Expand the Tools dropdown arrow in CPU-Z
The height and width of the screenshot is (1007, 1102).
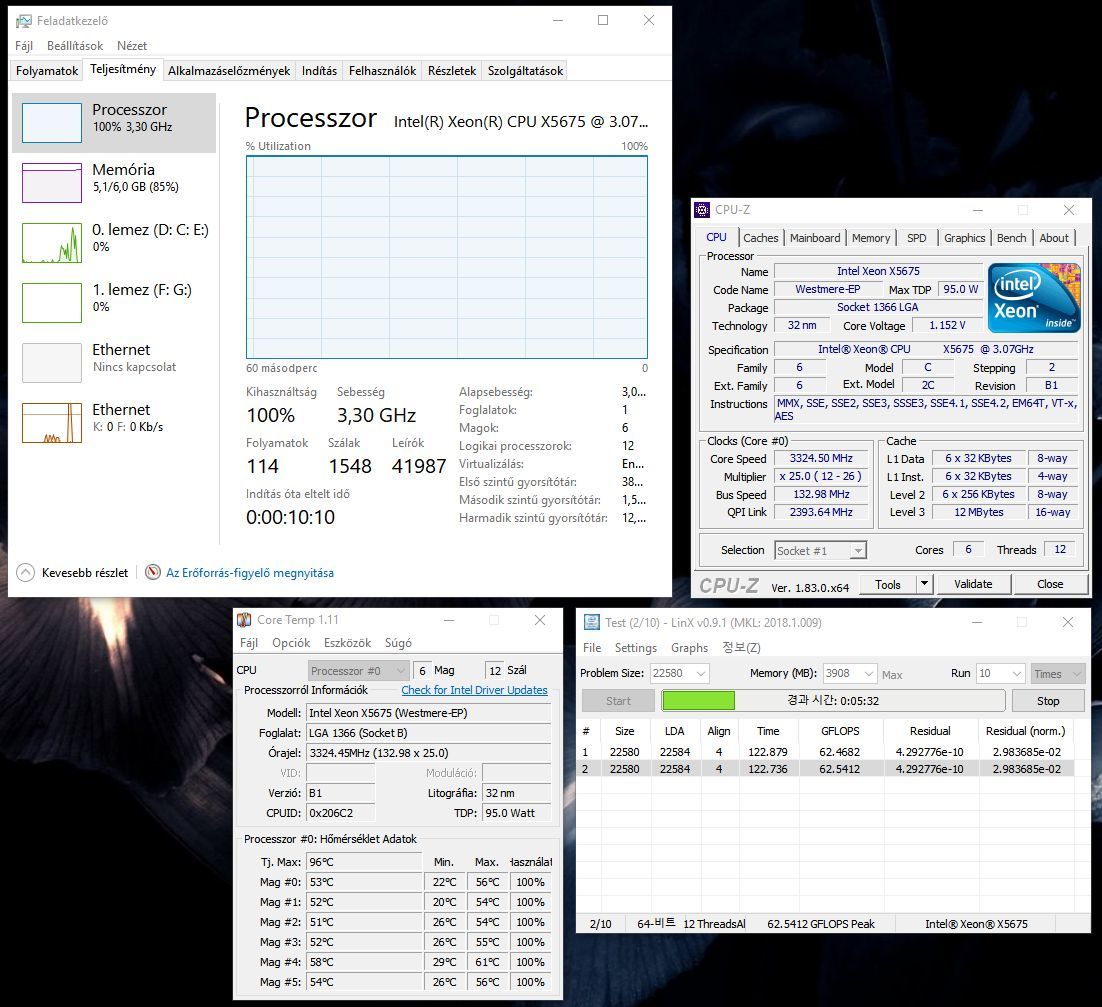pos(924,585)
